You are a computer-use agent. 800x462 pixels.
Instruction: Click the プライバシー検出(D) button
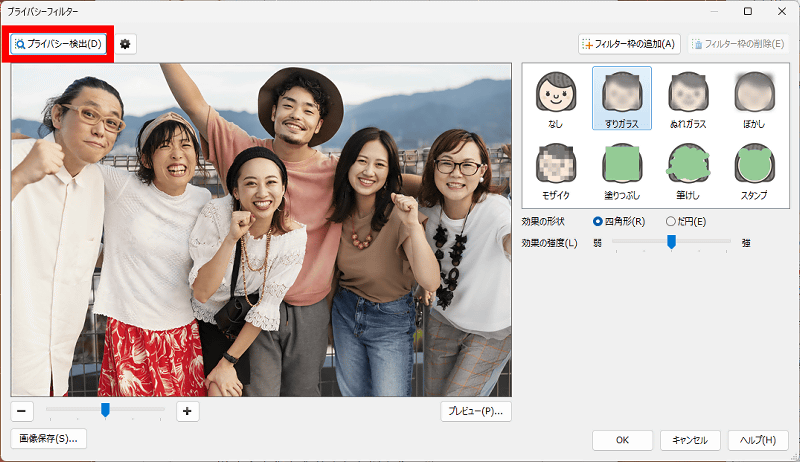[58, 44]
